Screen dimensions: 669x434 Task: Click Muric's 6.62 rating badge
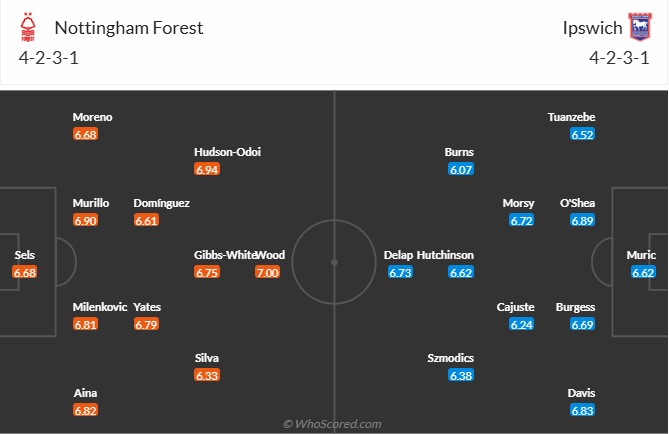[x=643, y=272]
